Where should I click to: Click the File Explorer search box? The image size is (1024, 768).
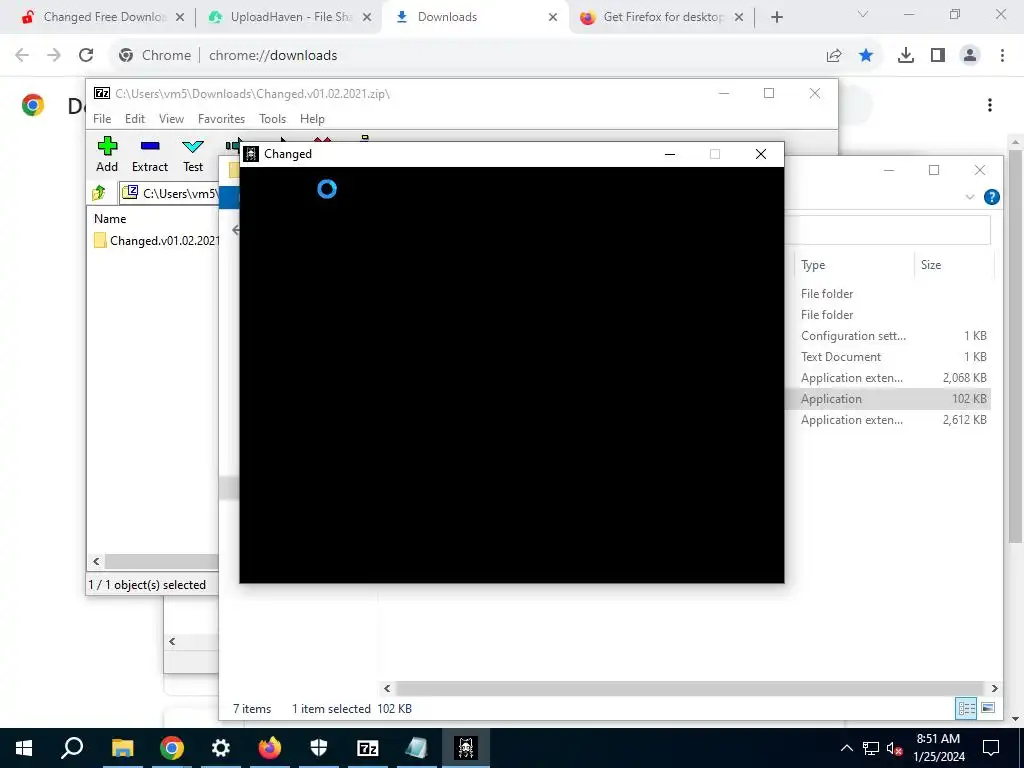tap(888, 230)
